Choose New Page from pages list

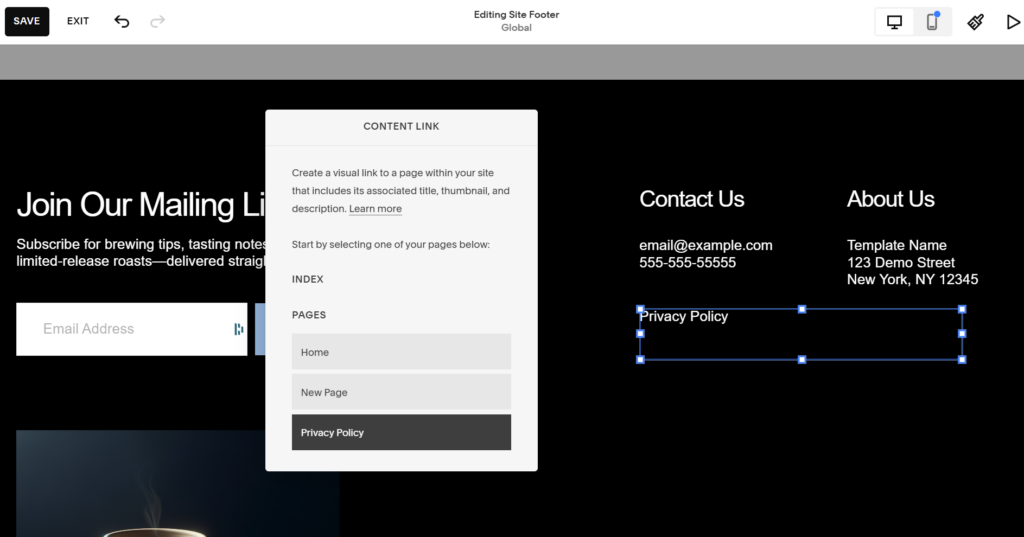click(x=401, y=392)
